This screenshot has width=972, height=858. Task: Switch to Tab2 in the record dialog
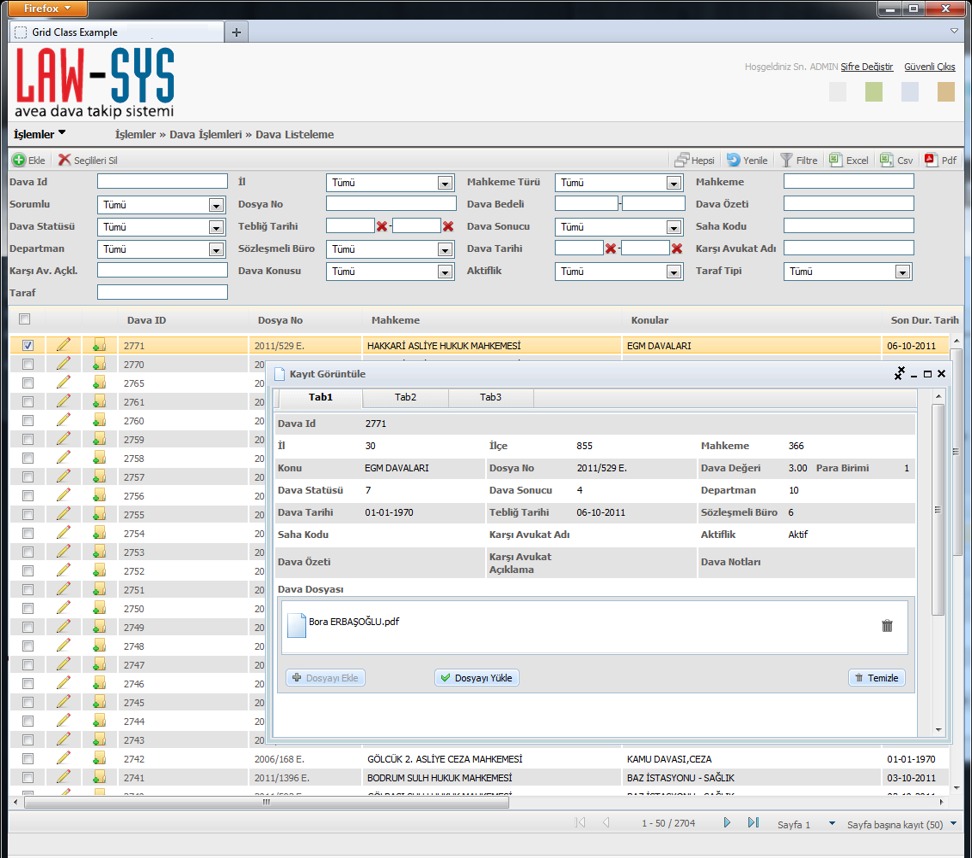[405, 397]
